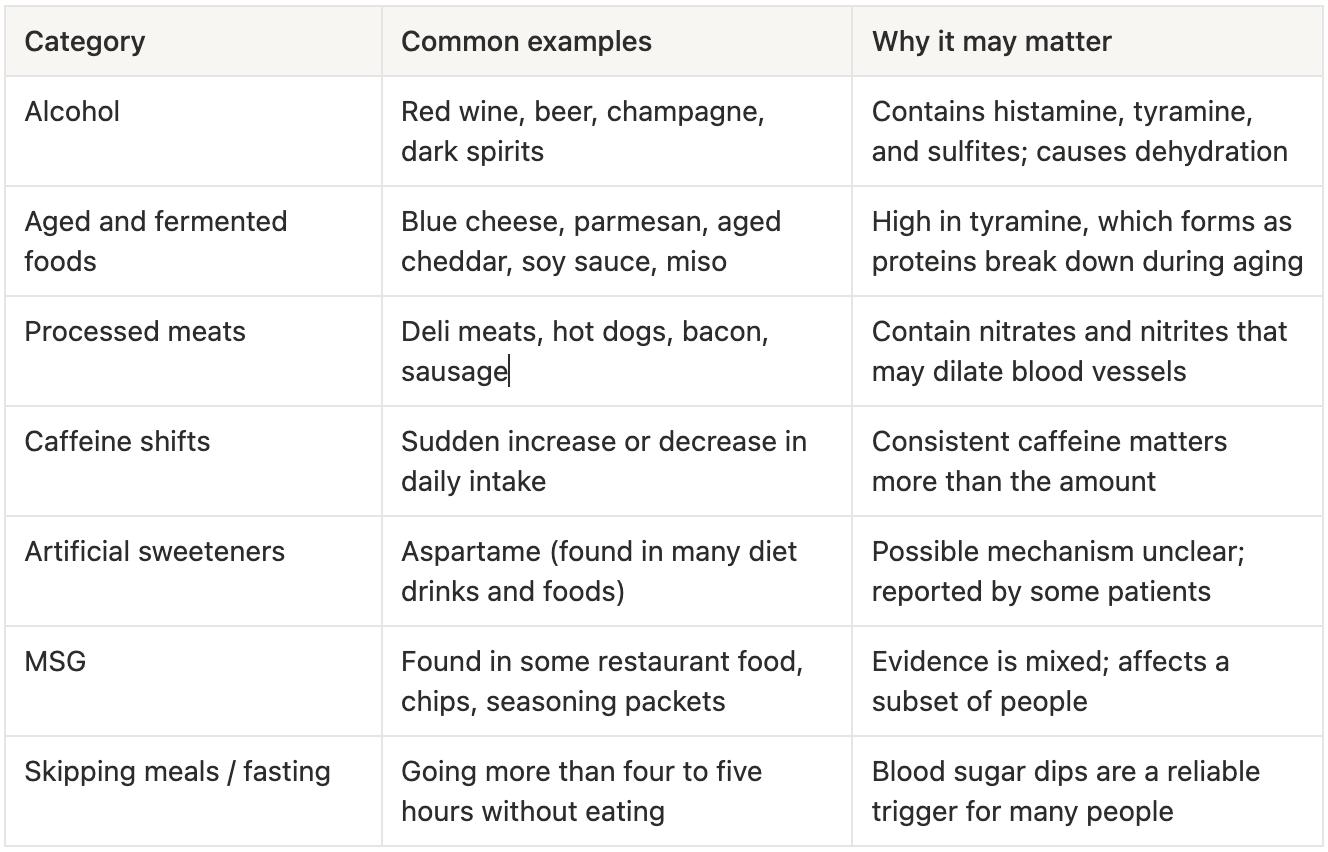This screenshot has height=852, width=1328.
Task: Click the Skipping meals / fasting cell
Action: [x=193, y=791]
